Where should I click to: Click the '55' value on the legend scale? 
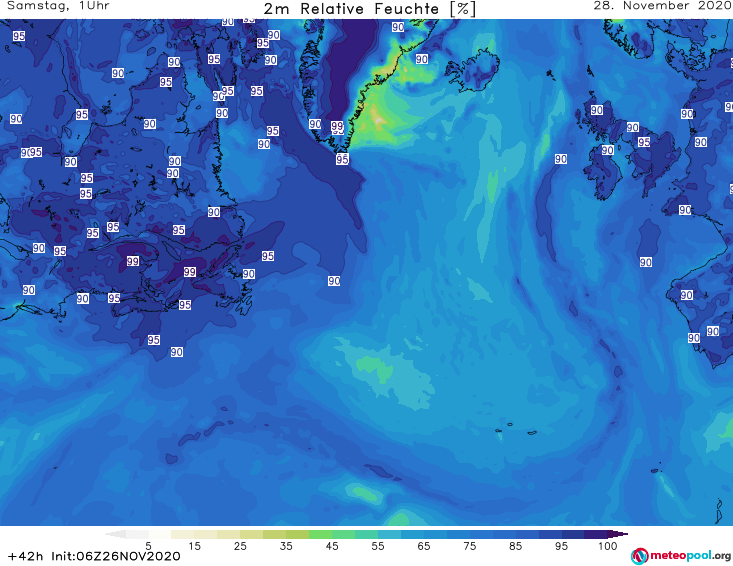click(377, 546)
